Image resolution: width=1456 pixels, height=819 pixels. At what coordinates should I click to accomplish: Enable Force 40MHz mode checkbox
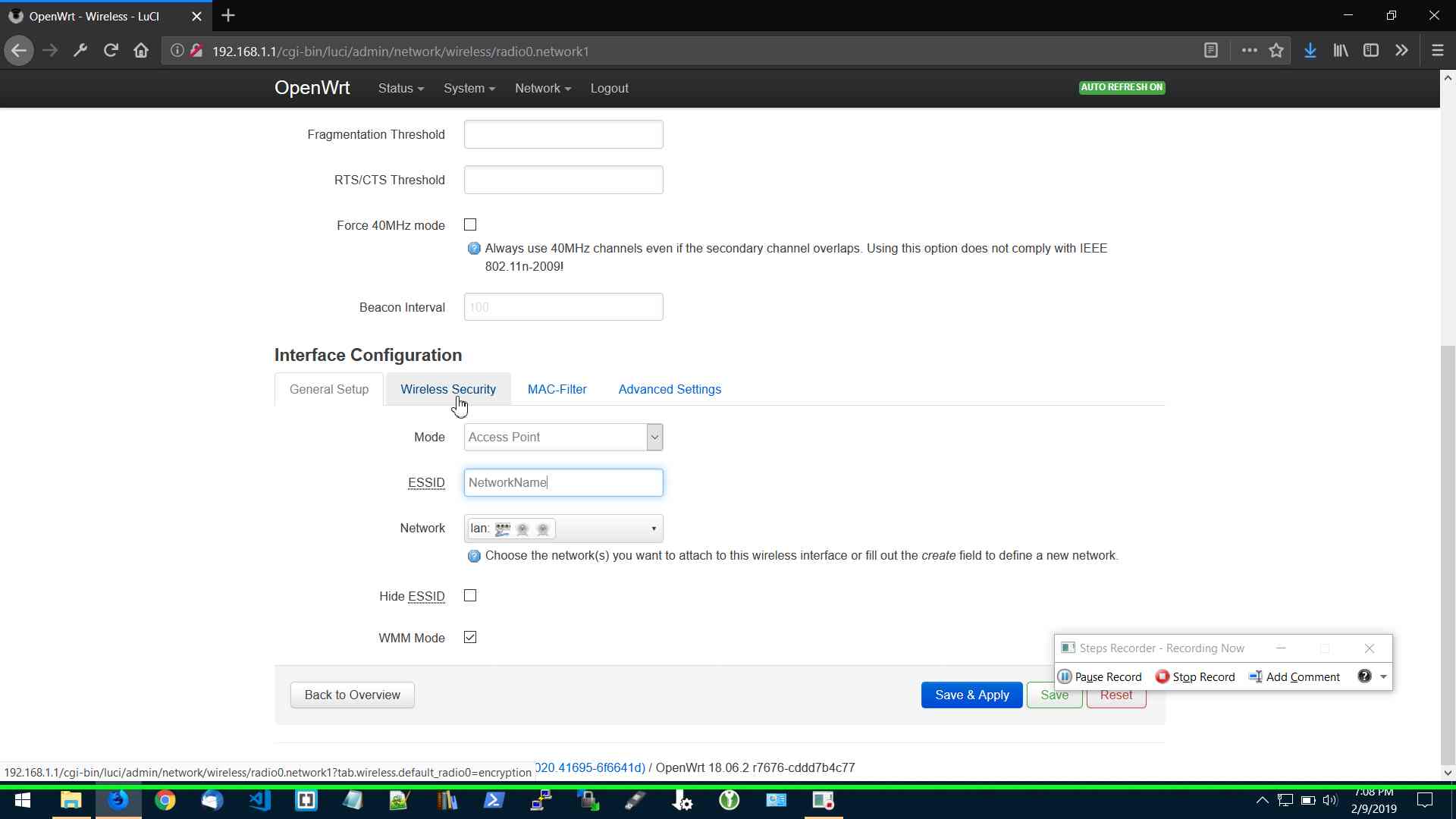point(470,224)
